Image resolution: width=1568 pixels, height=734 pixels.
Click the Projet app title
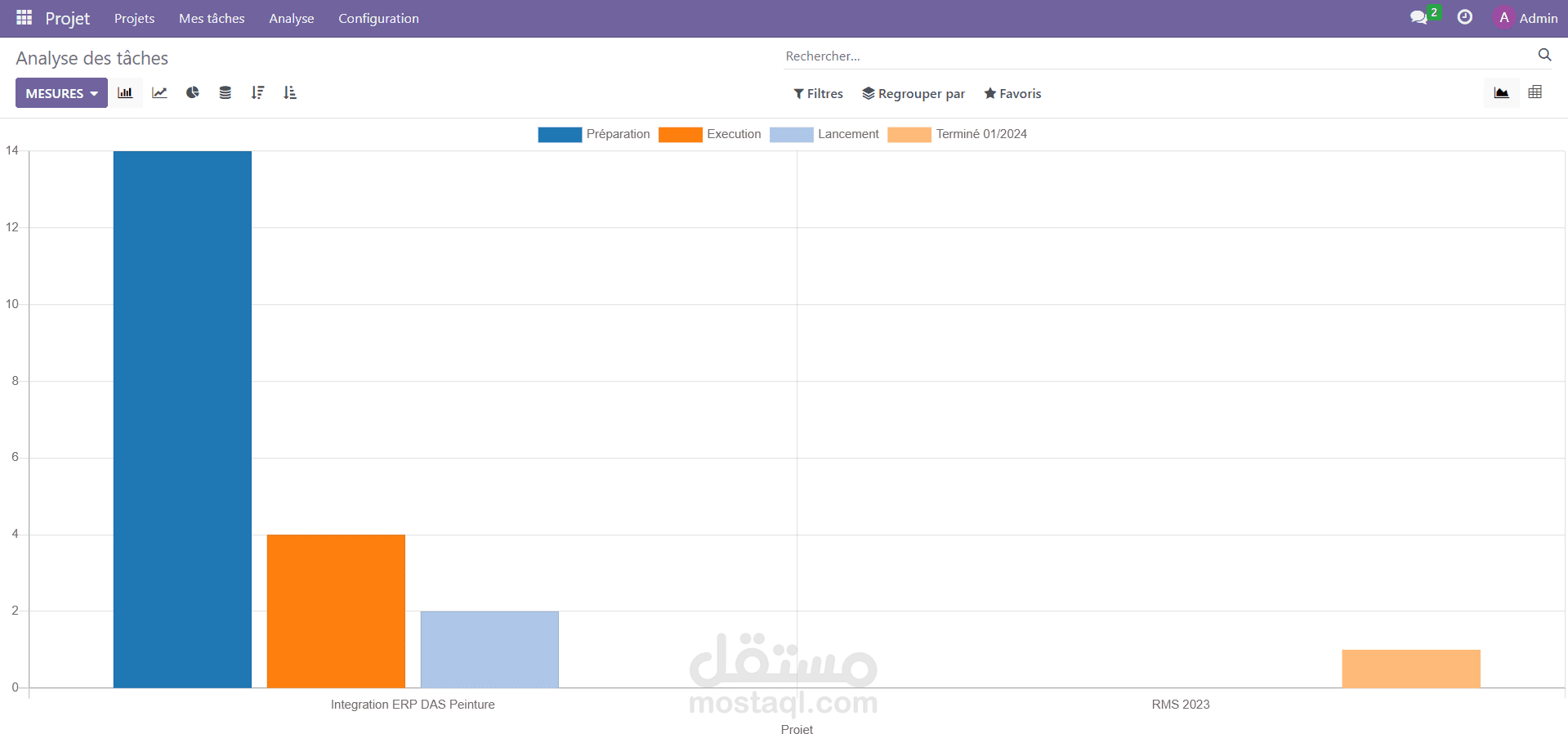point(68,18)
